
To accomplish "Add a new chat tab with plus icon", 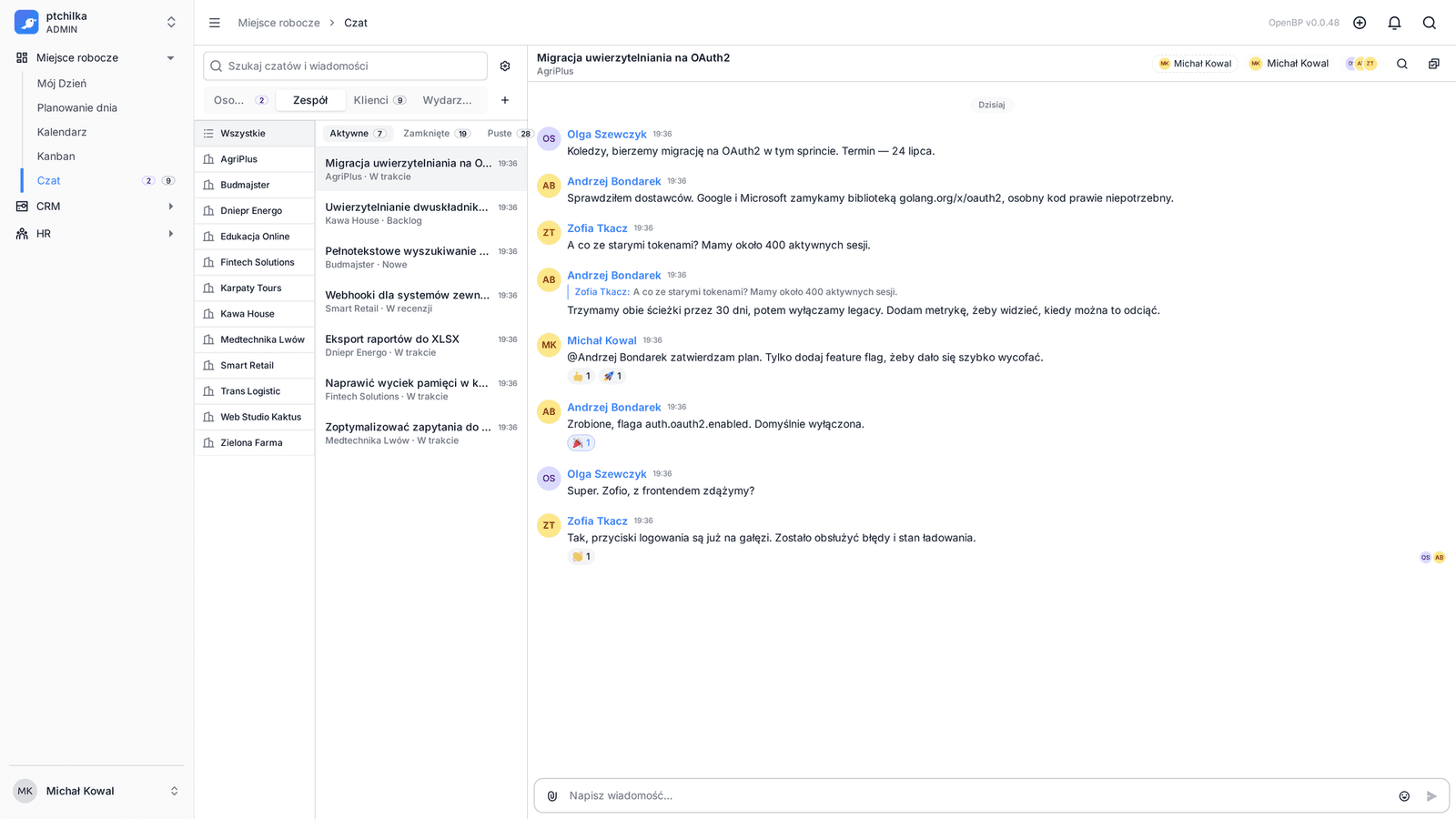I will point(505,100).
